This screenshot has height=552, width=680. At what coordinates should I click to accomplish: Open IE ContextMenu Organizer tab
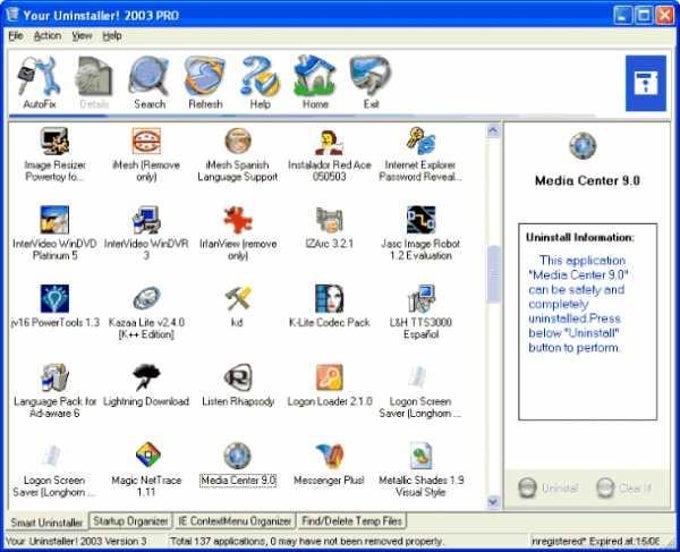[234, 521]
